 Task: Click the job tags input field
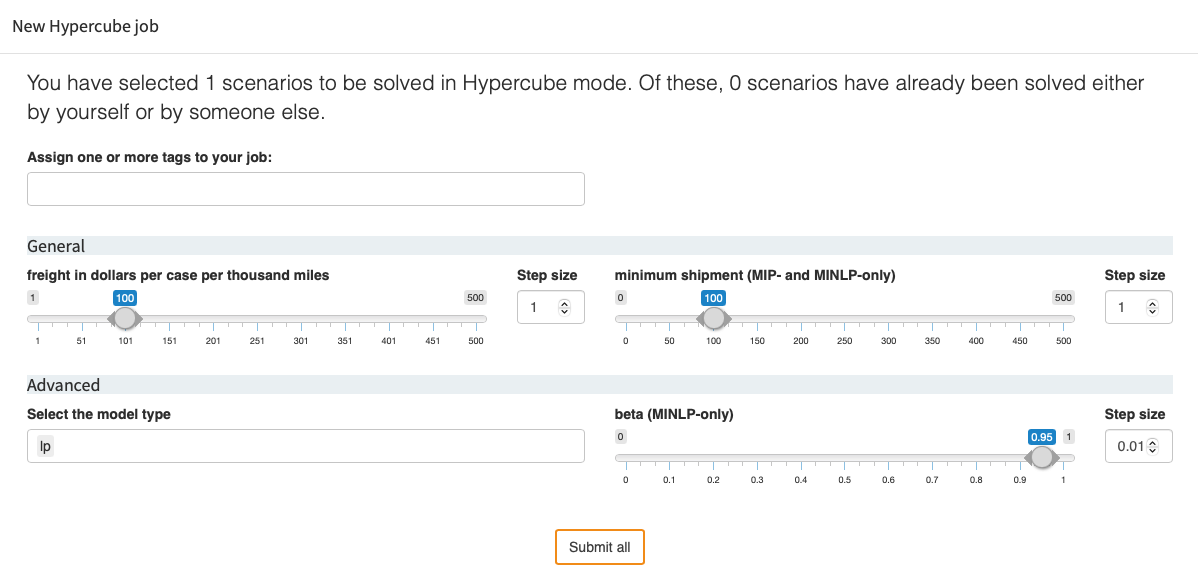305,188
